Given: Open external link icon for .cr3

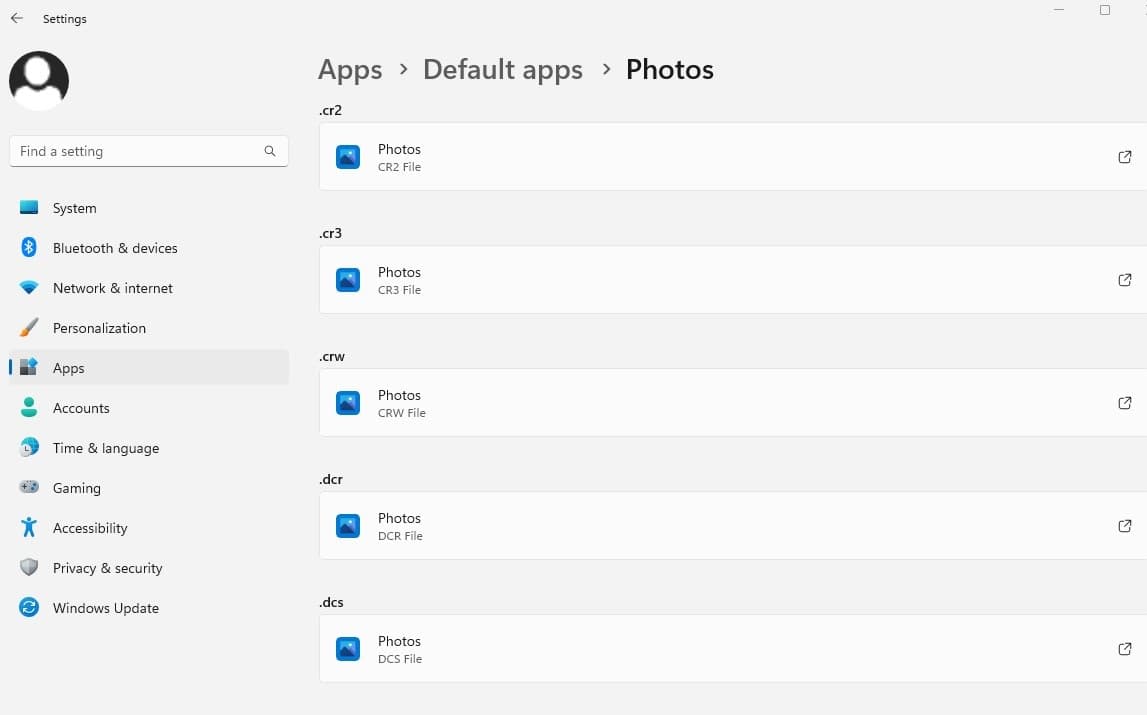Looking at the screenshot, I should [1124, 280].
